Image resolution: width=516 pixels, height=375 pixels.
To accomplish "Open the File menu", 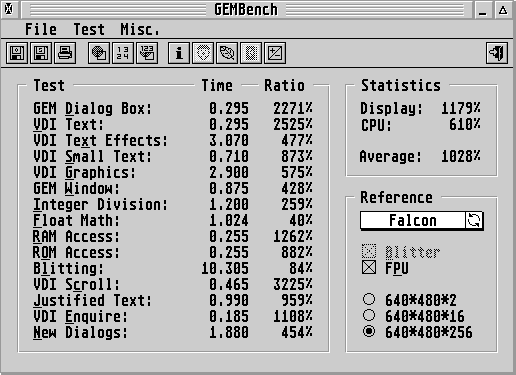I will (x=41, y=30).
